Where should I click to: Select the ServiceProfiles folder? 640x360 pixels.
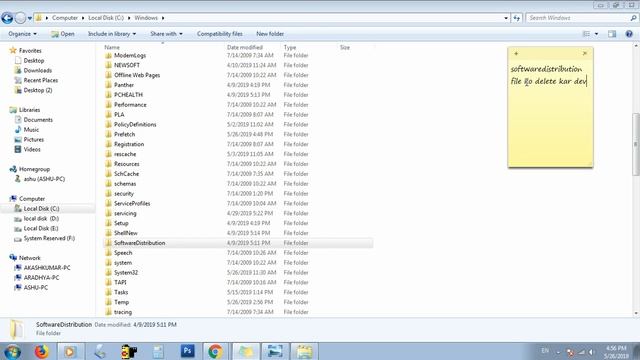click(132, 203)
